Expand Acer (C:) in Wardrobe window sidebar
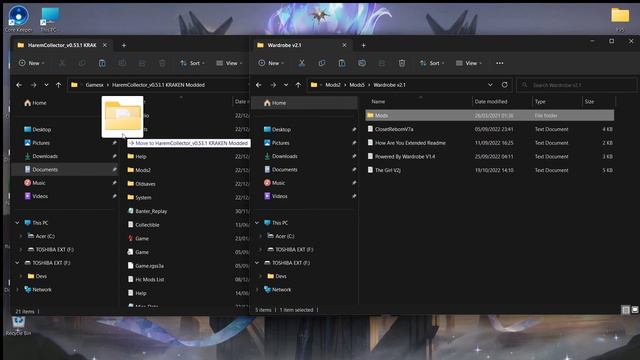Screen dimensions: 640x360 point(260,236)
